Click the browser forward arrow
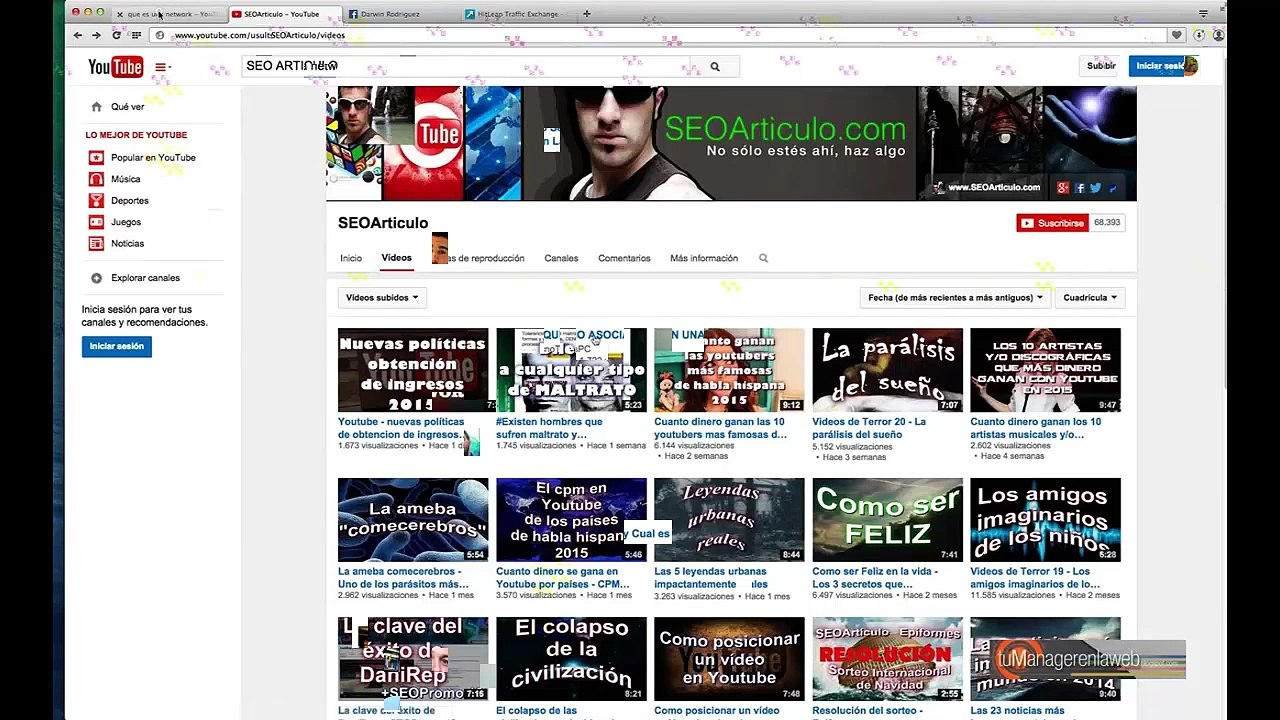This screenshot has height=720, width=1280. click(x=96, y=35)
